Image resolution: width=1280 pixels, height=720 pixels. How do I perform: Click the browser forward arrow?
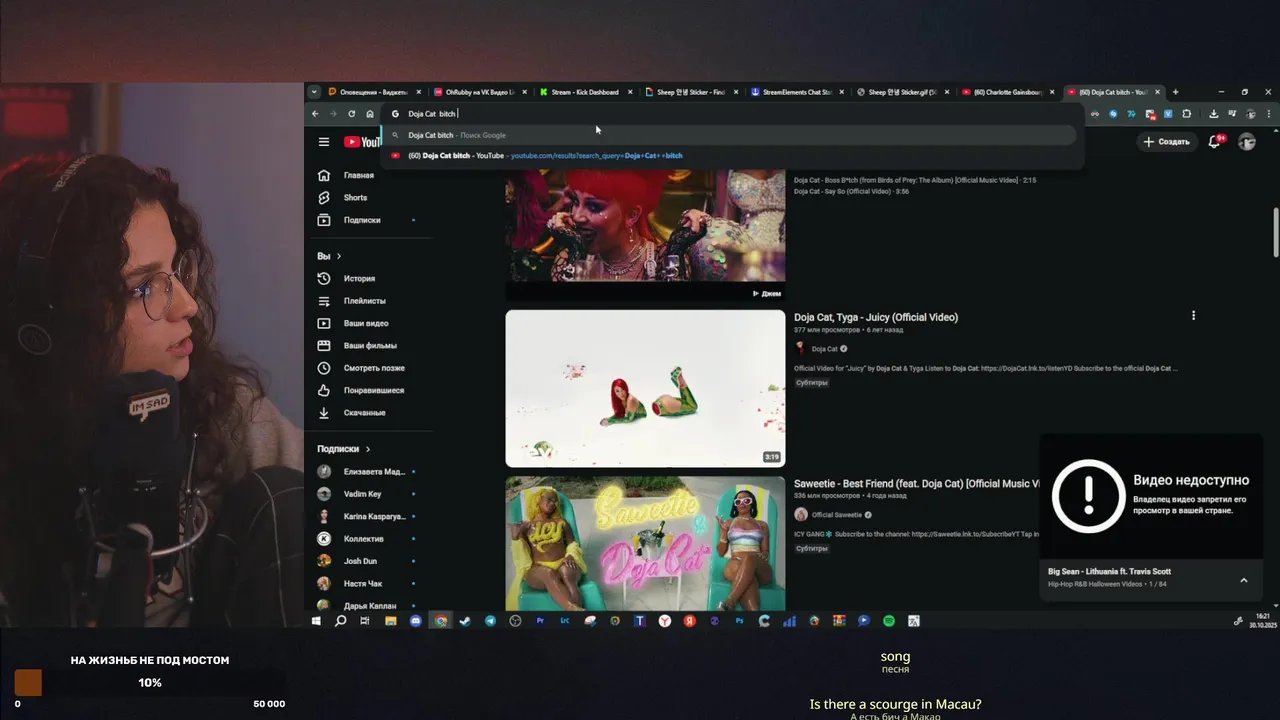coord(333,114)
